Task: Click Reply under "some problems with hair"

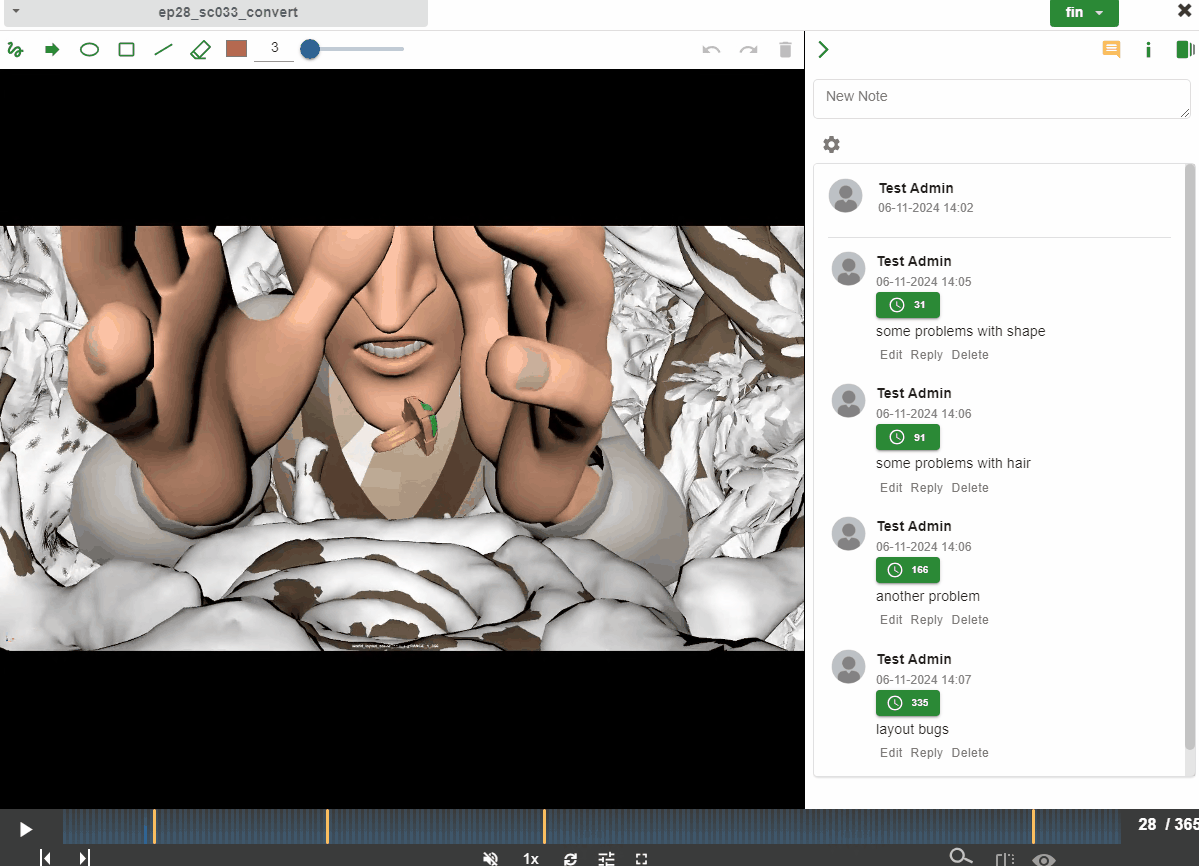Action: pos(926,488)
